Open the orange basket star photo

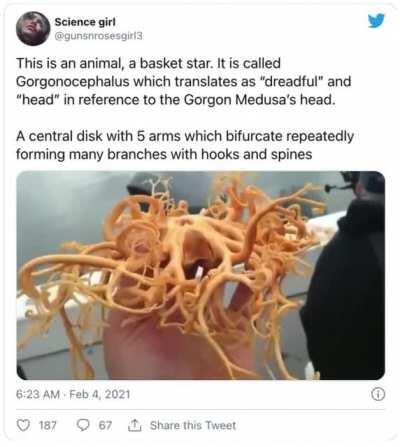point(201,275)
